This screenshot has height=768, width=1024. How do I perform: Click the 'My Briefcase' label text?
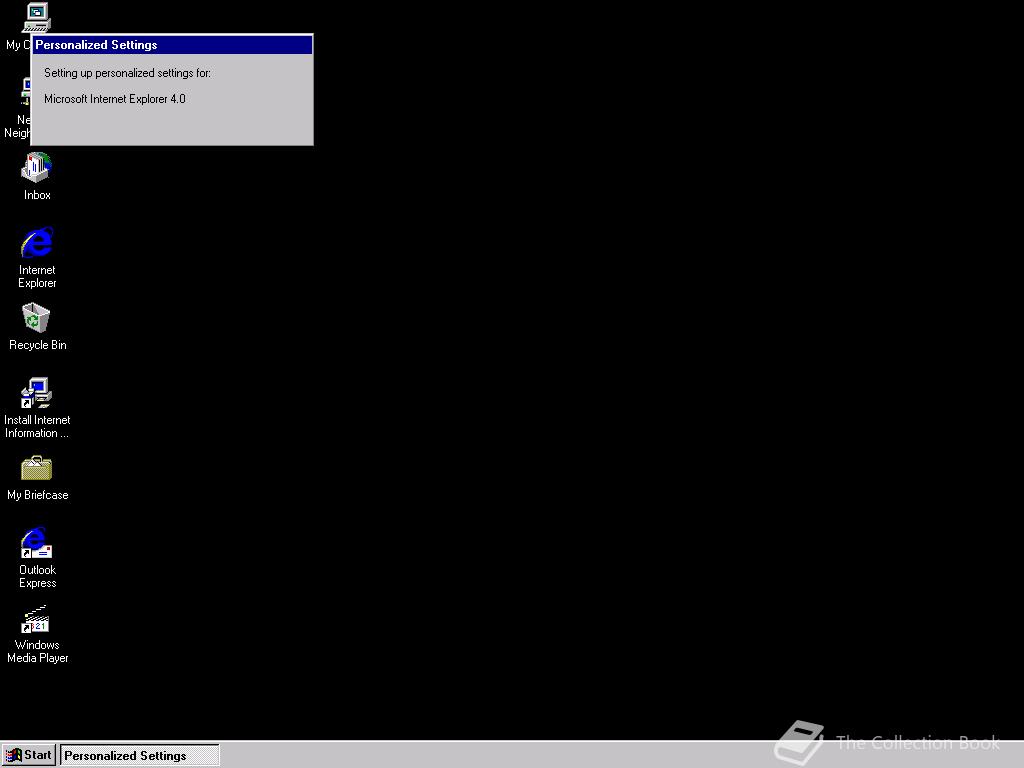[x=38, y=495]
